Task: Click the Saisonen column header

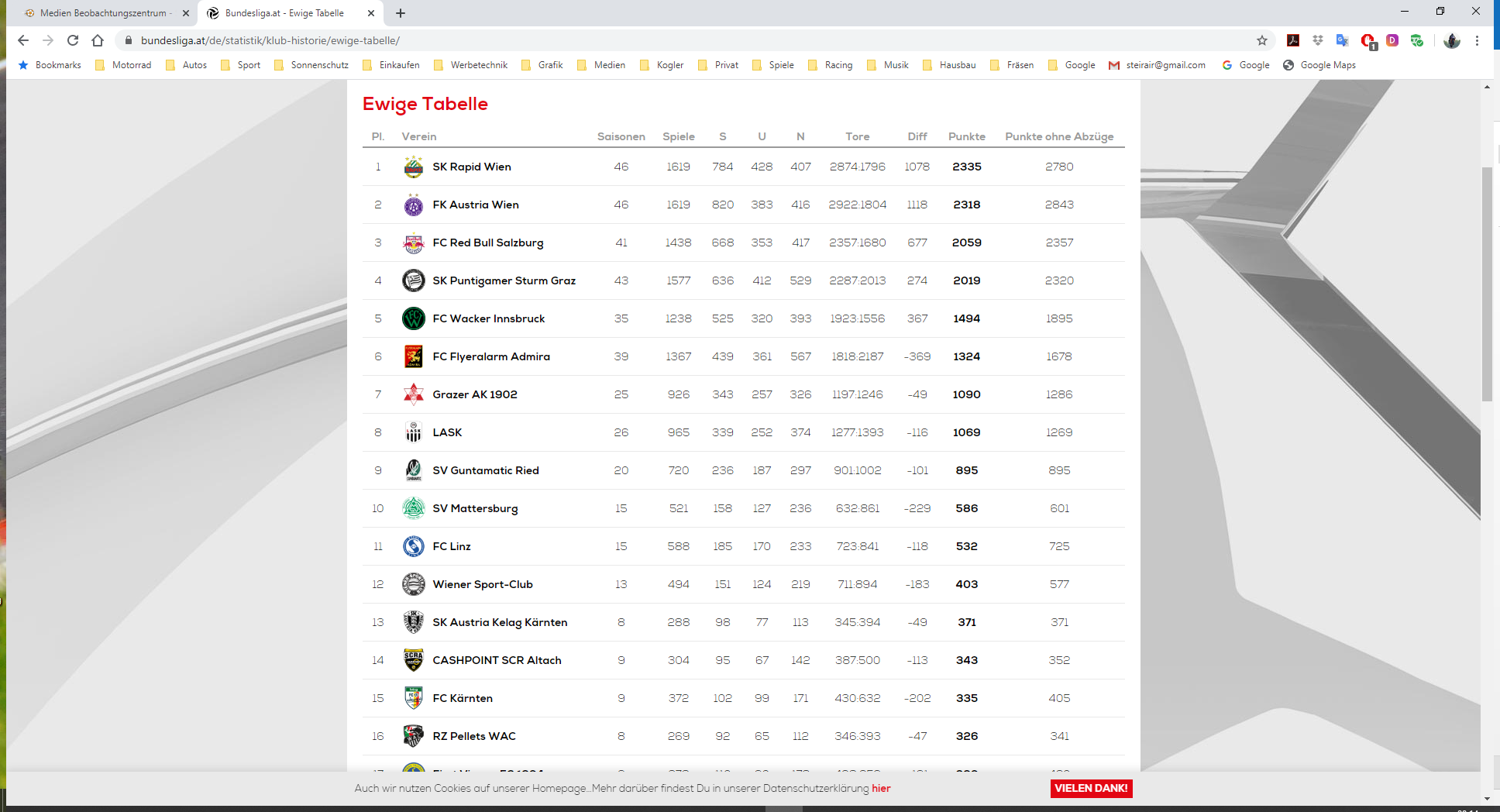Action: pyautogui.click(x=621, y=136)
